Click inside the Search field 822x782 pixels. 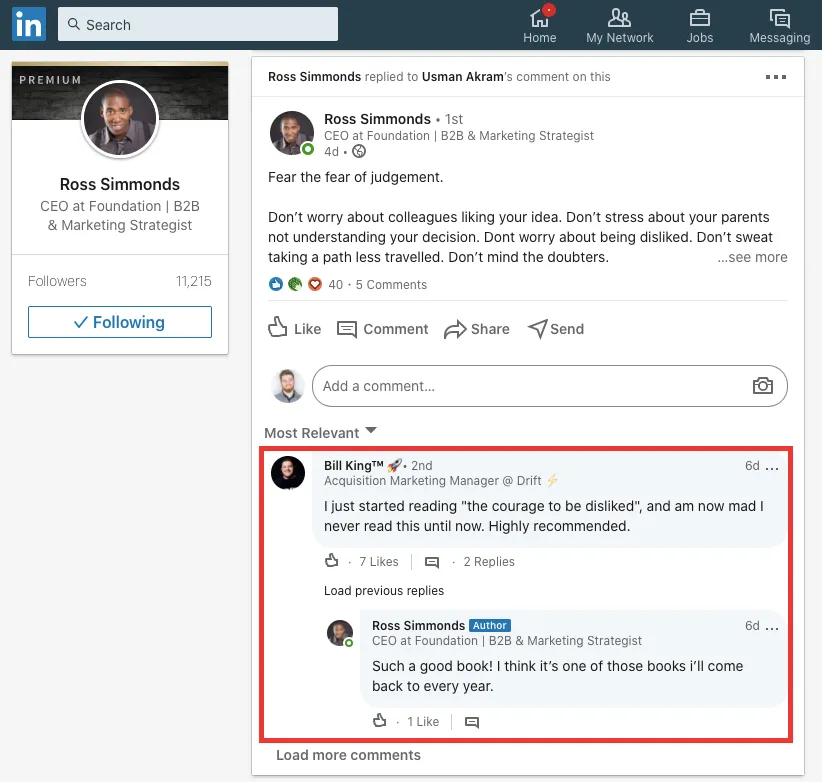[x=197, y=23]
